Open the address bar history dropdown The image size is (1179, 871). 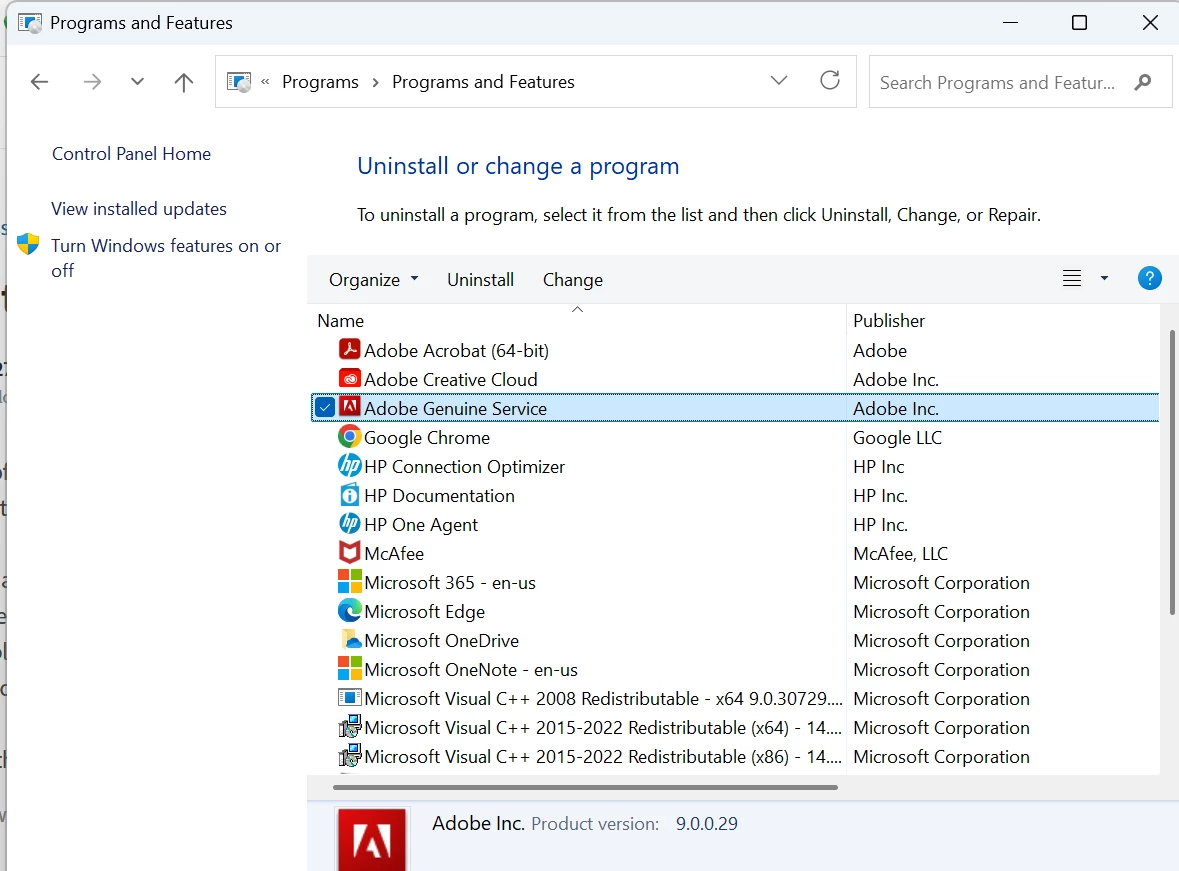tap(779, 80)
